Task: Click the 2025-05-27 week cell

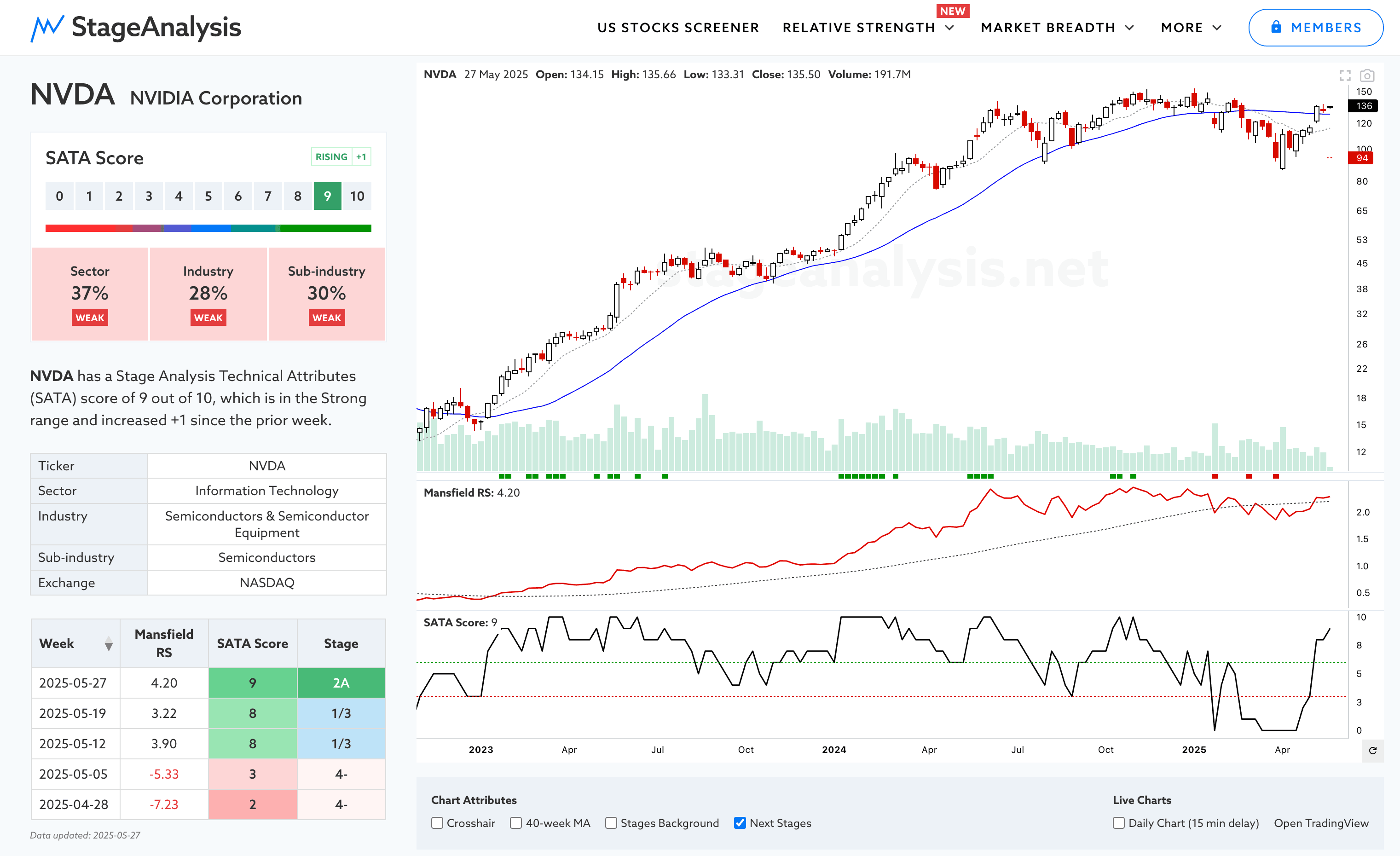Action: point(75,683)
